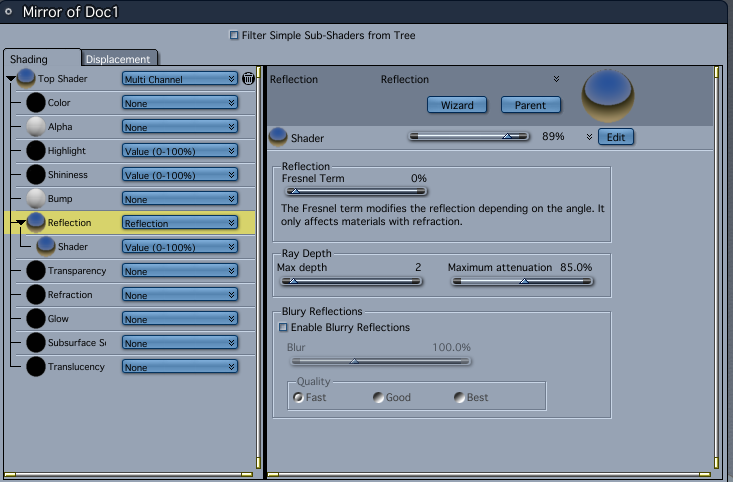Image resolution: width=733 pixels, height=482 pixels.
Task: Click the Highlight channel sphere icon
Action: (36, 151)
